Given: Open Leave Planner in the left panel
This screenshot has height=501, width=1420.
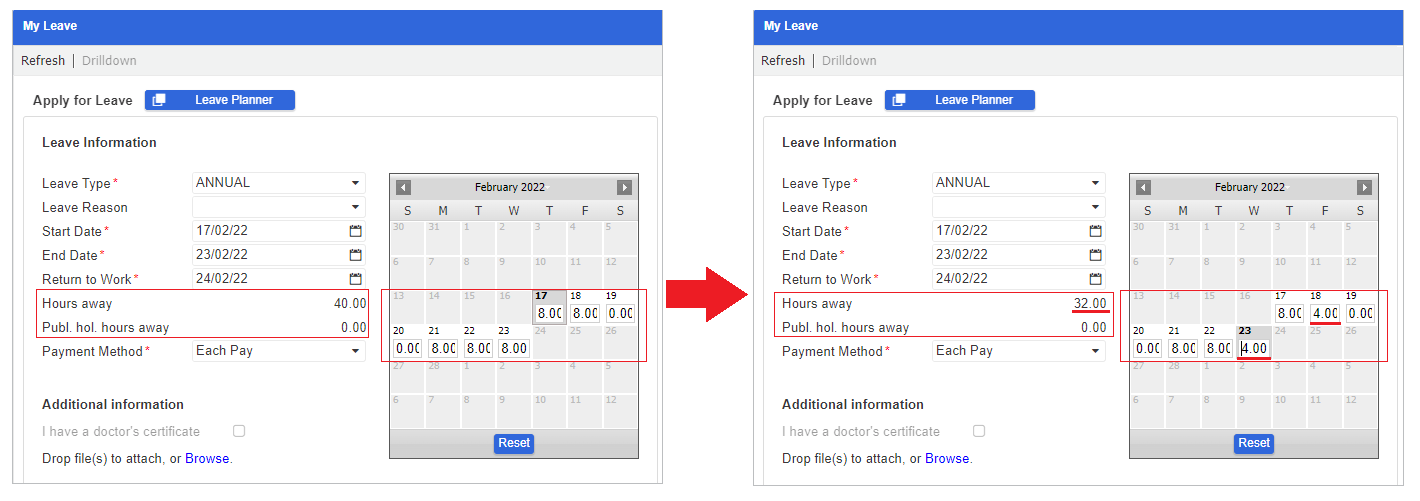Looking at the screenshot, I should click(x=220, y=100).
